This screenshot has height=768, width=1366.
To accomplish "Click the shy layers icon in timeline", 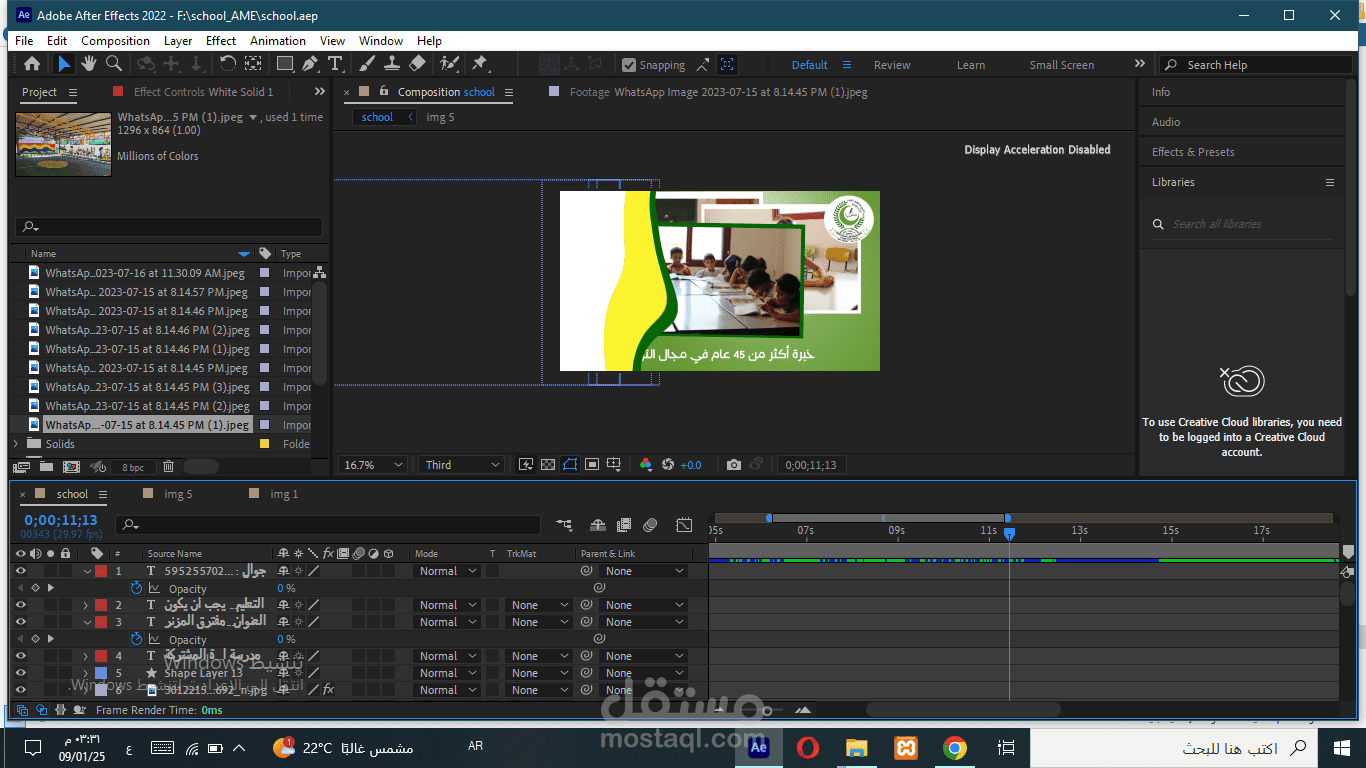I will [x=598, y=525].
